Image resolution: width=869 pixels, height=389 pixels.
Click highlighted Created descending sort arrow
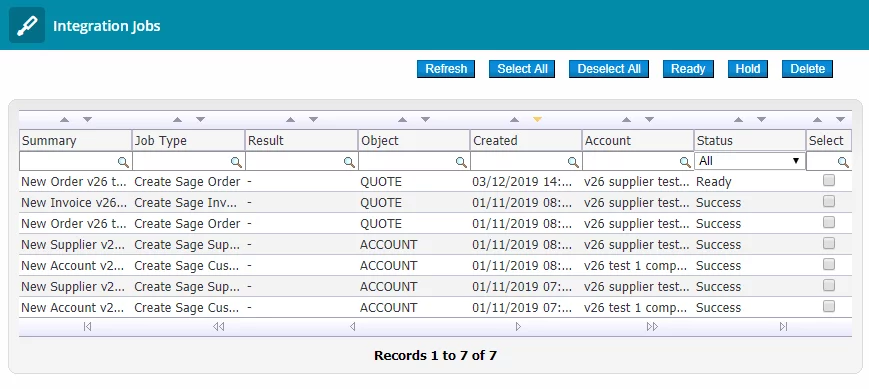click(537, 119)
